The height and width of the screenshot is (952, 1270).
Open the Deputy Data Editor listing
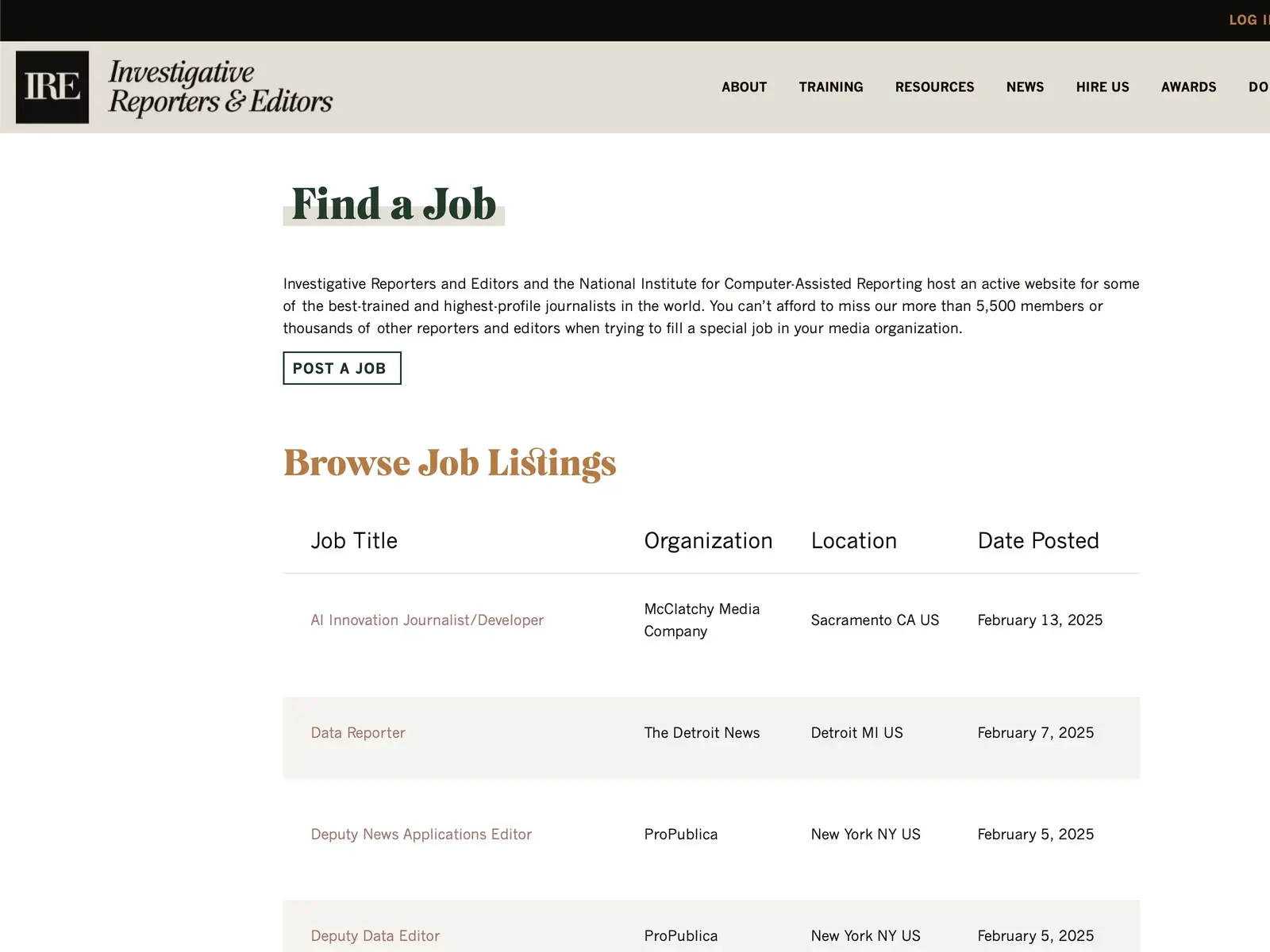pyautogui.click(x=375, y=936)
